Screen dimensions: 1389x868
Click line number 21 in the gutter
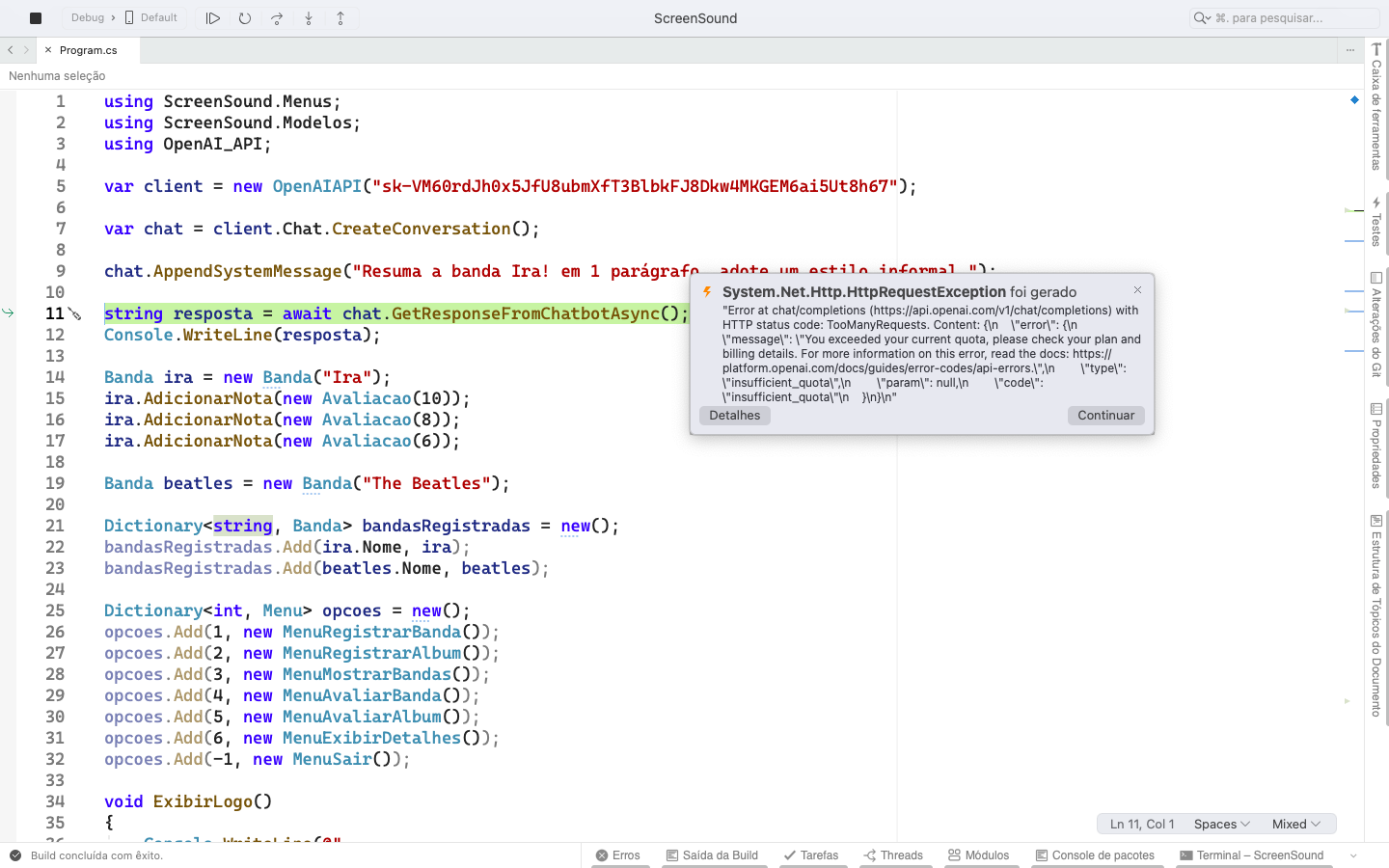(55, 526)
